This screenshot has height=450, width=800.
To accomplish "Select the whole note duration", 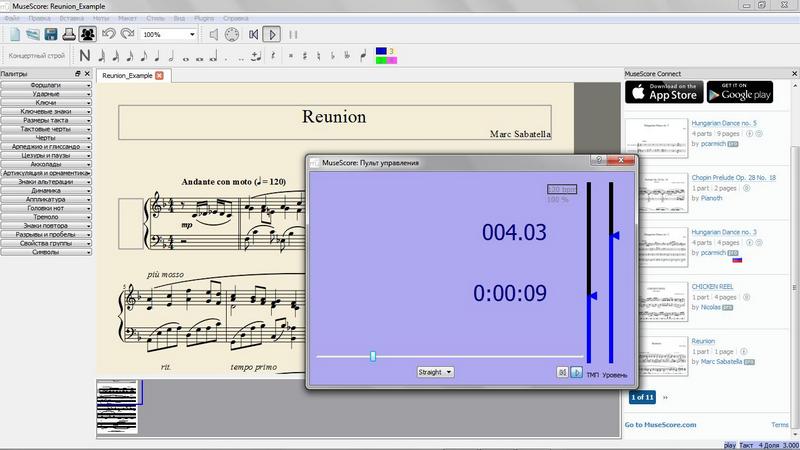I will [x=185, y=57].
